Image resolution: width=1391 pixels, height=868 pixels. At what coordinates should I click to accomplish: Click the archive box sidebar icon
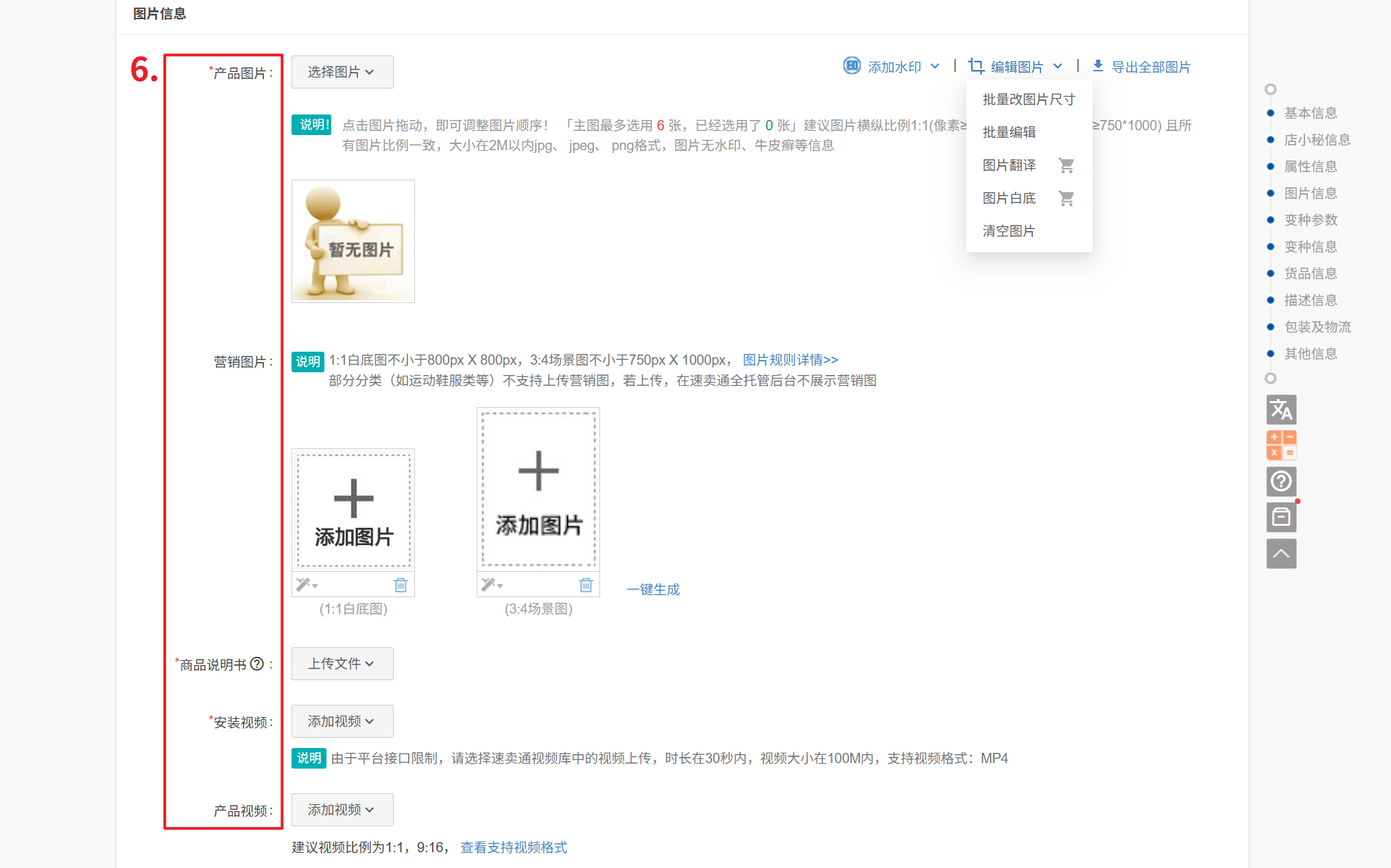point(1281,517)
